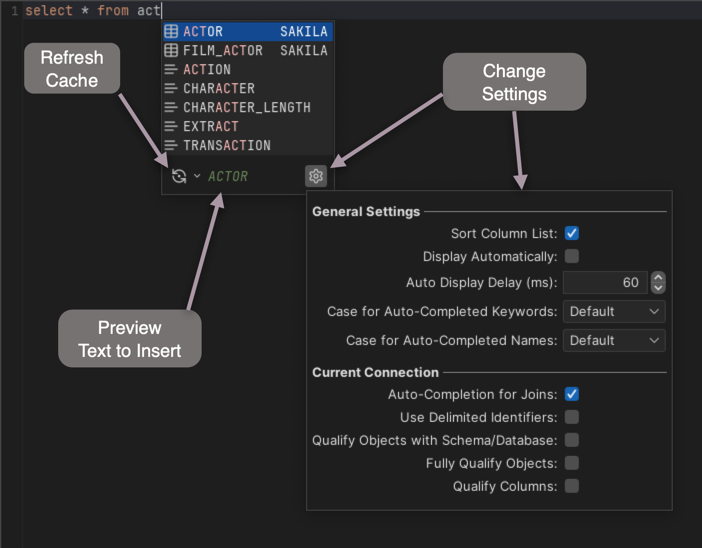The height and width of the screenshot is (548, 702).
Task: Enable the Display Automatically checkbox
Action: click(x=572, y=257)
